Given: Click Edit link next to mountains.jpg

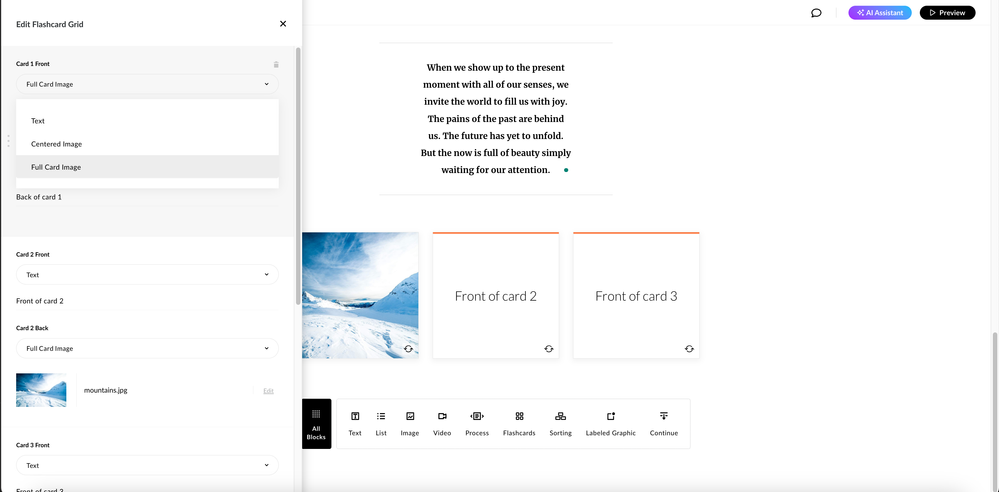Looking at the screenshot, I should pos(268,391).
